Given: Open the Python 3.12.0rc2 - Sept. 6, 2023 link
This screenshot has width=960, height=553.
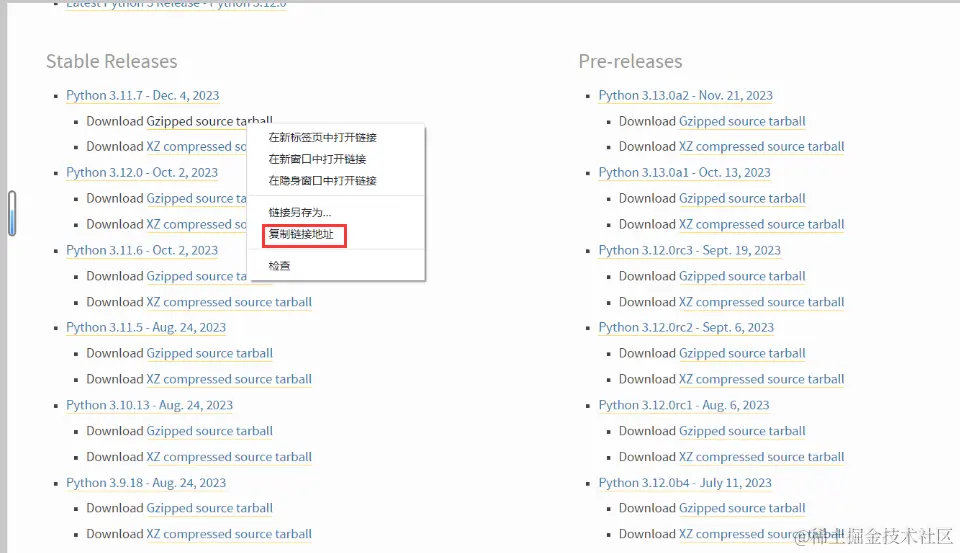Looking at the screenshot, I should click(x=686, y=328).
